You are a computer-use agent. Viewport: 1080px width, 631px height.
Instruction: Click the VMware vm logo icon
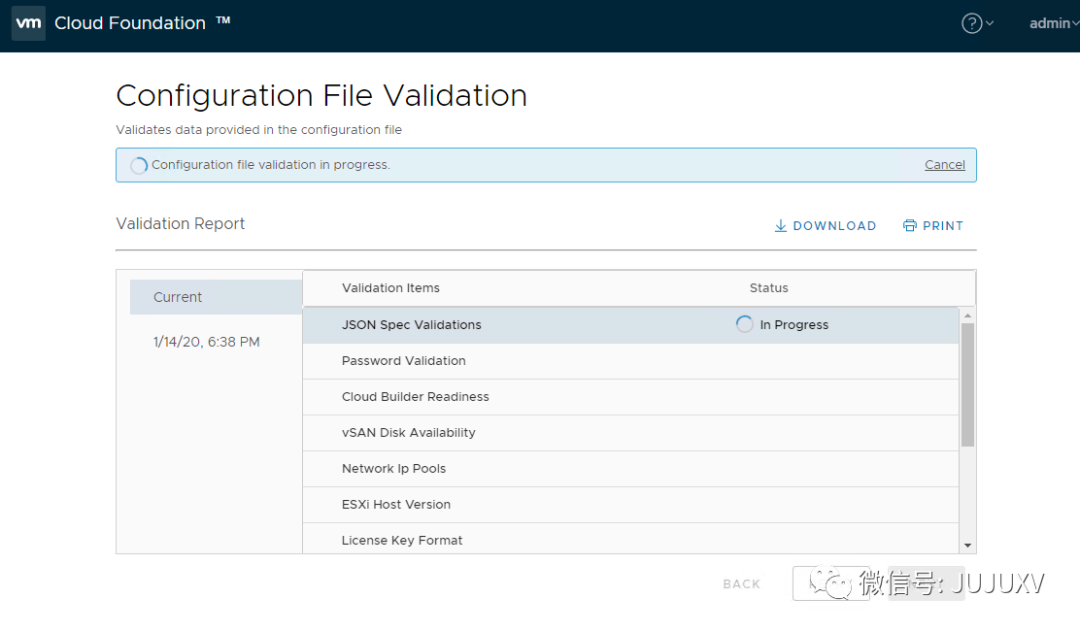28,23
